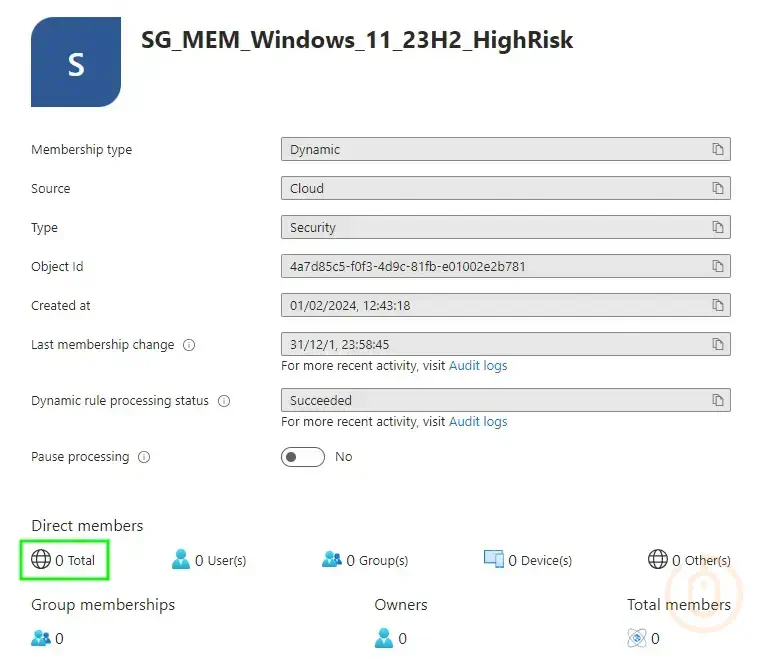The width and height of the screenshot is (770, 660).
Task: Copy the Source field value
Action: (x=717, y=188)
